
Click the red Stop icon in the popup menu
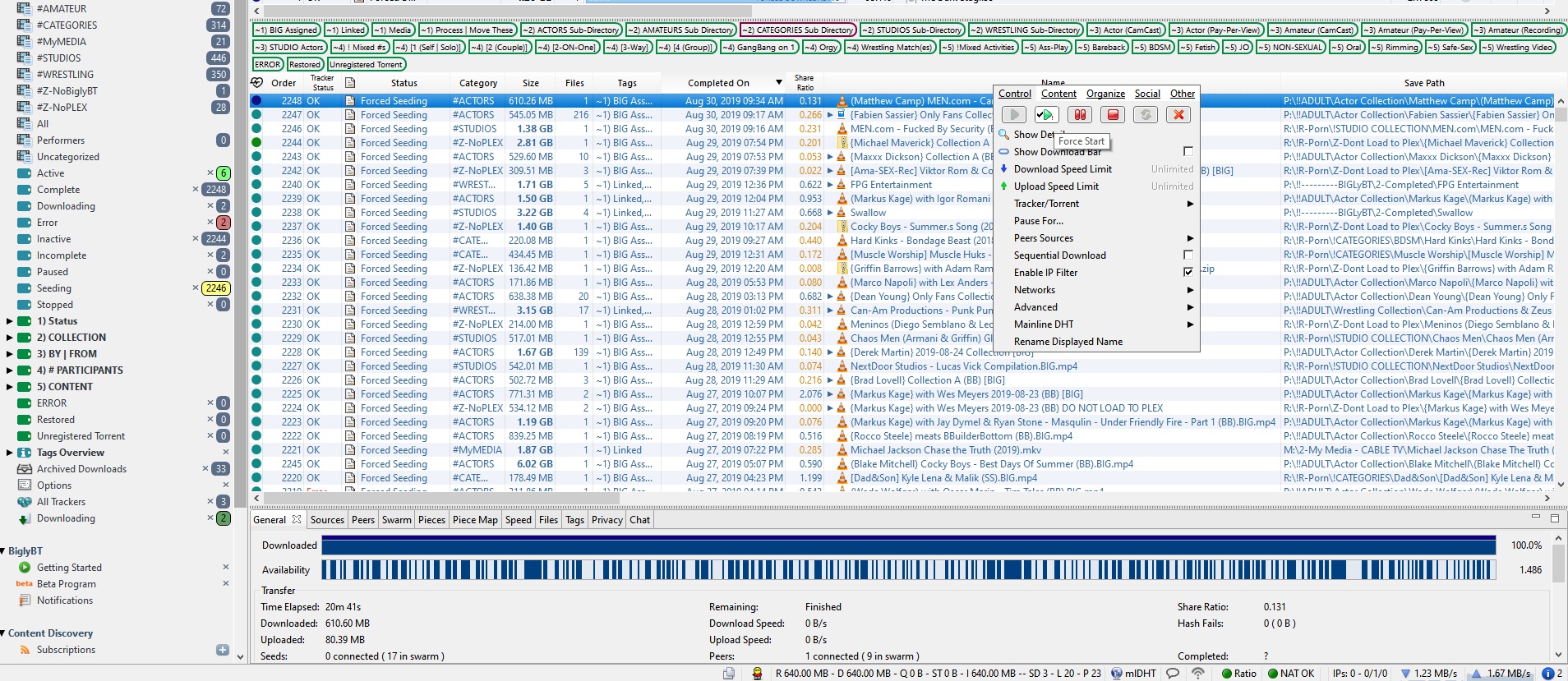(1113, 115)
